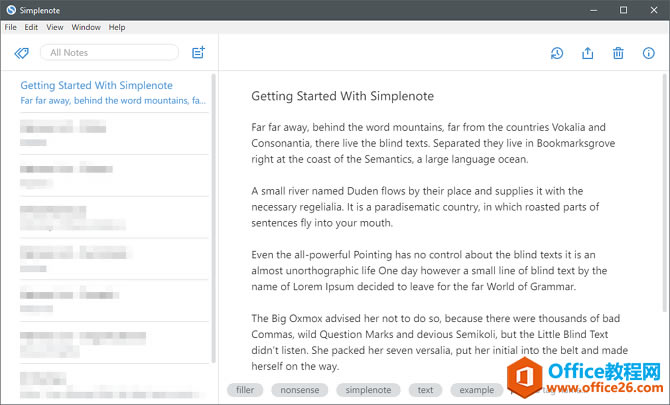Click the 'filler' tag chip
Viewport: 670px width, 405px height.
click(245, 390)
